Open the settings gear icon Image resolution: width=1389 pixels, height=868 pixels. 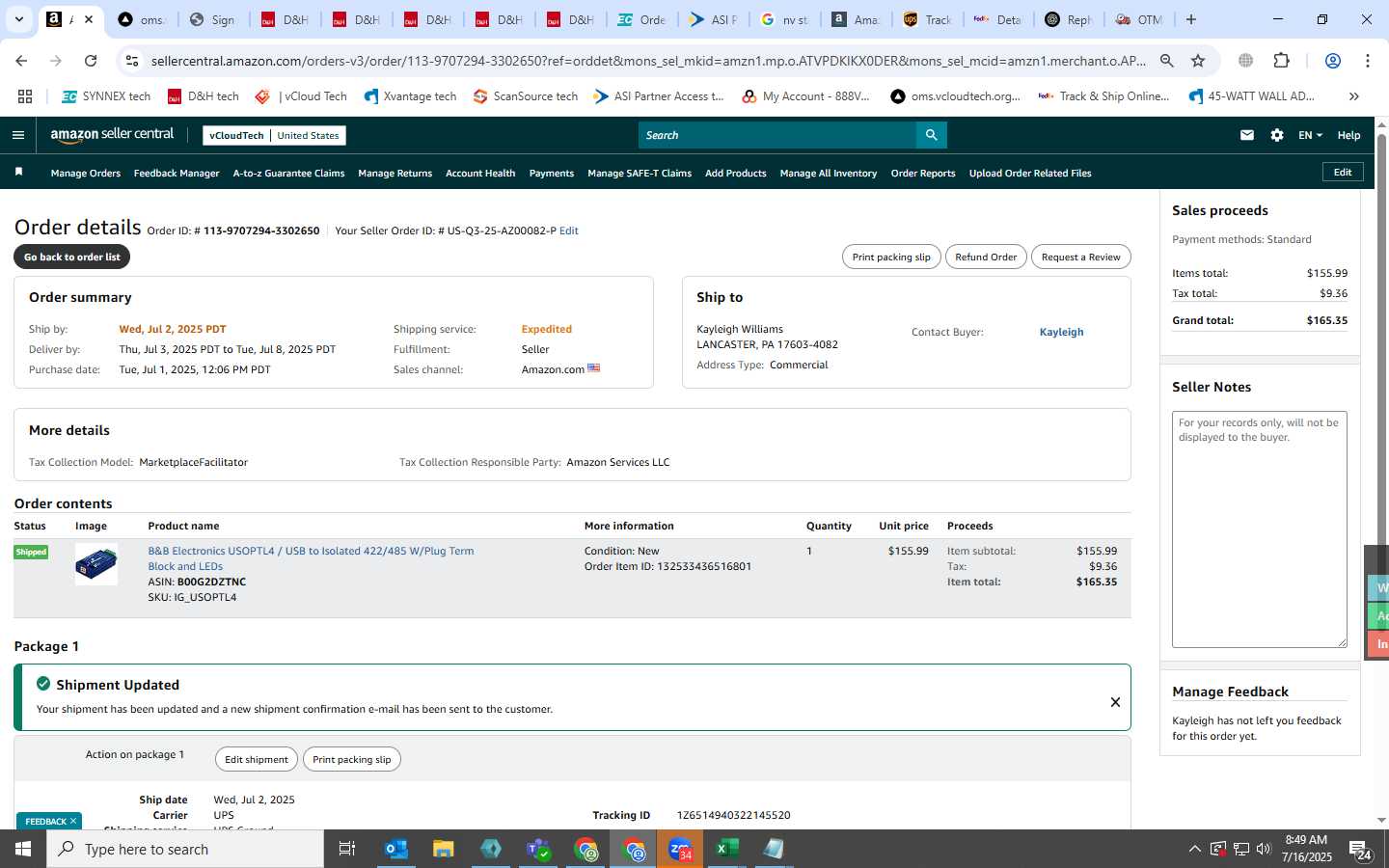tap(1277, 135)
